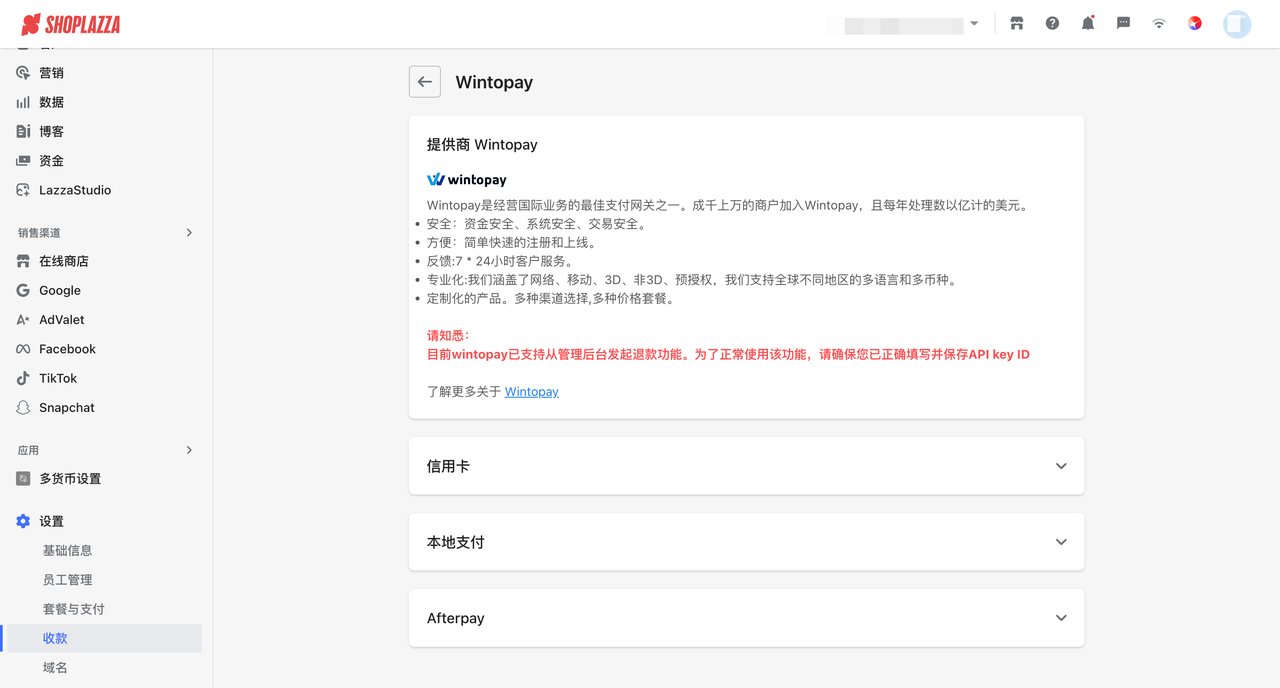
Task: Select 收款 settings submenu
Action: point(55,638)
